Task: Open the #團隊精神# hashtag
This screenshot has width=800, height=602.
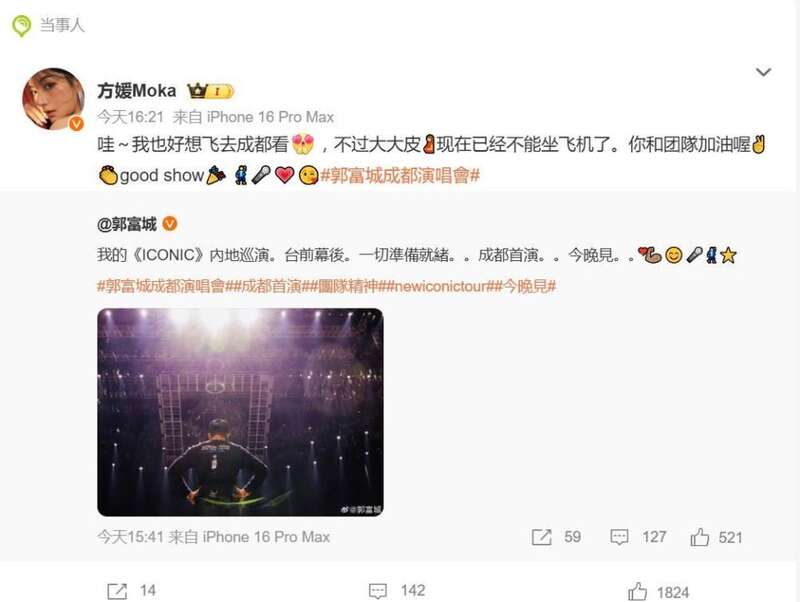Action: click(x=348, y=286)
